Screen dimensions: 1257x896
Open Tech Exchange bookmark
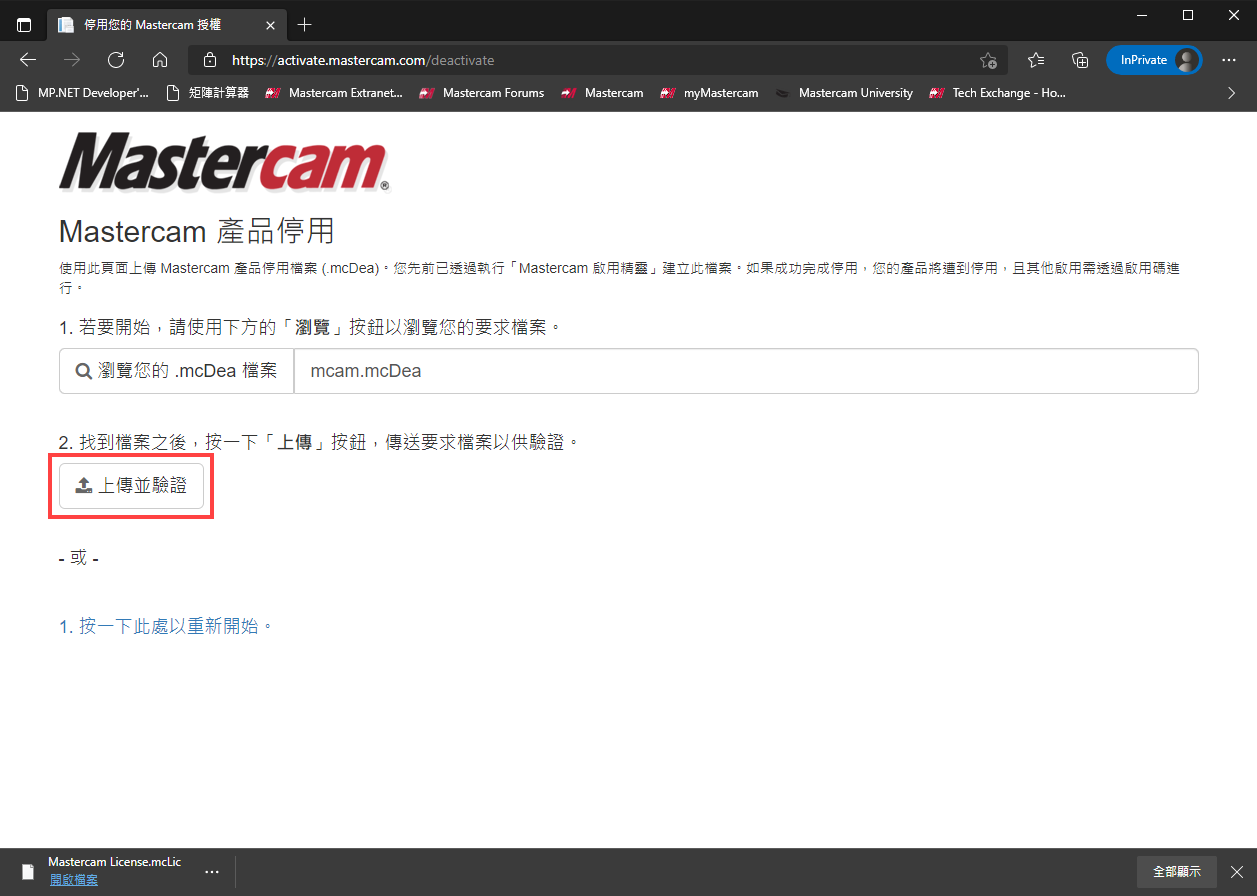998,93
